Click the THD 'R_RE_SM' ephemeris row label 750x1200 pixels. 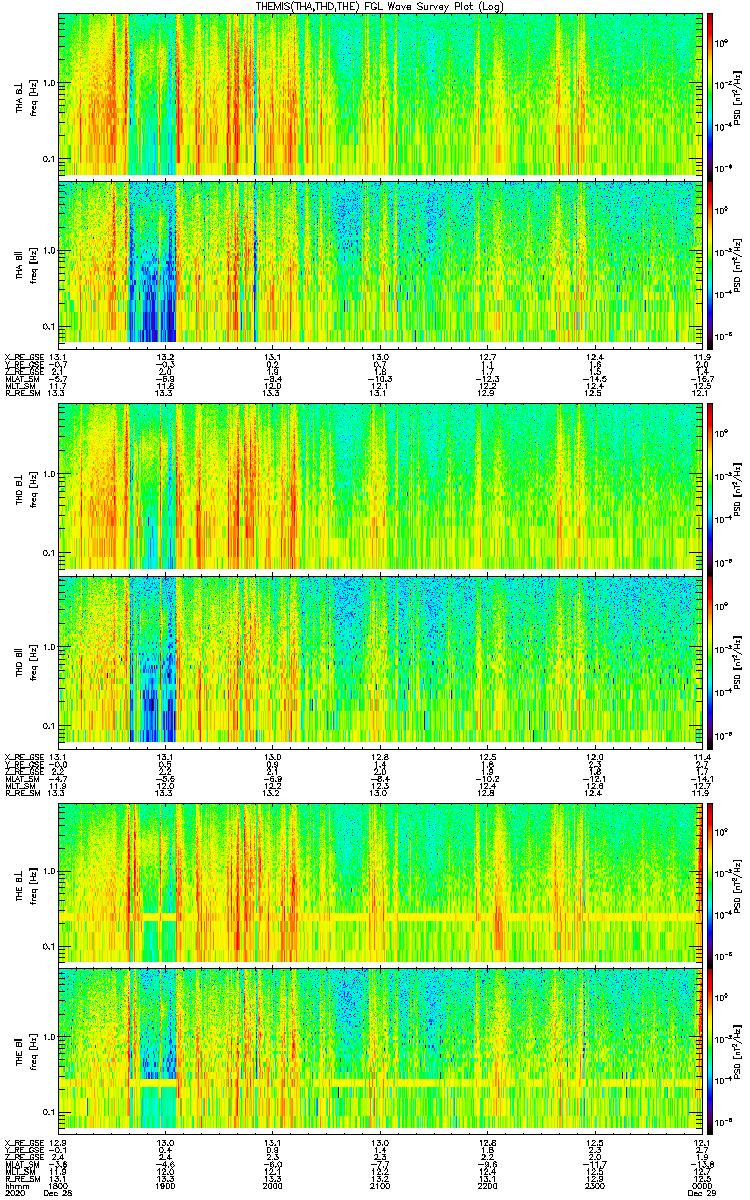coord(22,791)
